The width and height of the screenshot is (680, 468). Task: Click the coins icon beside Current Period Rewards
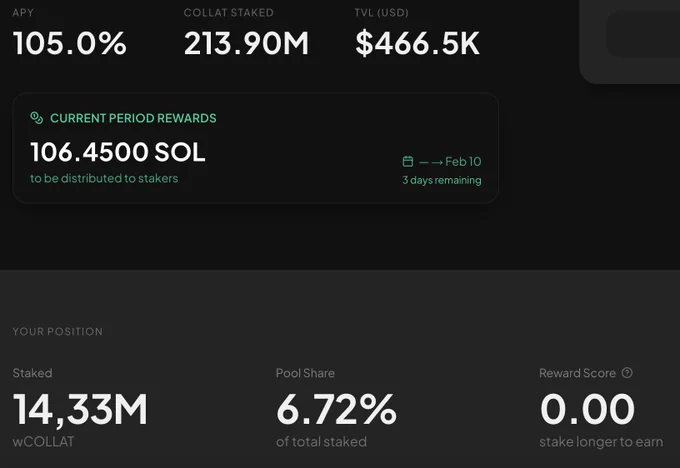pos(36,118)
